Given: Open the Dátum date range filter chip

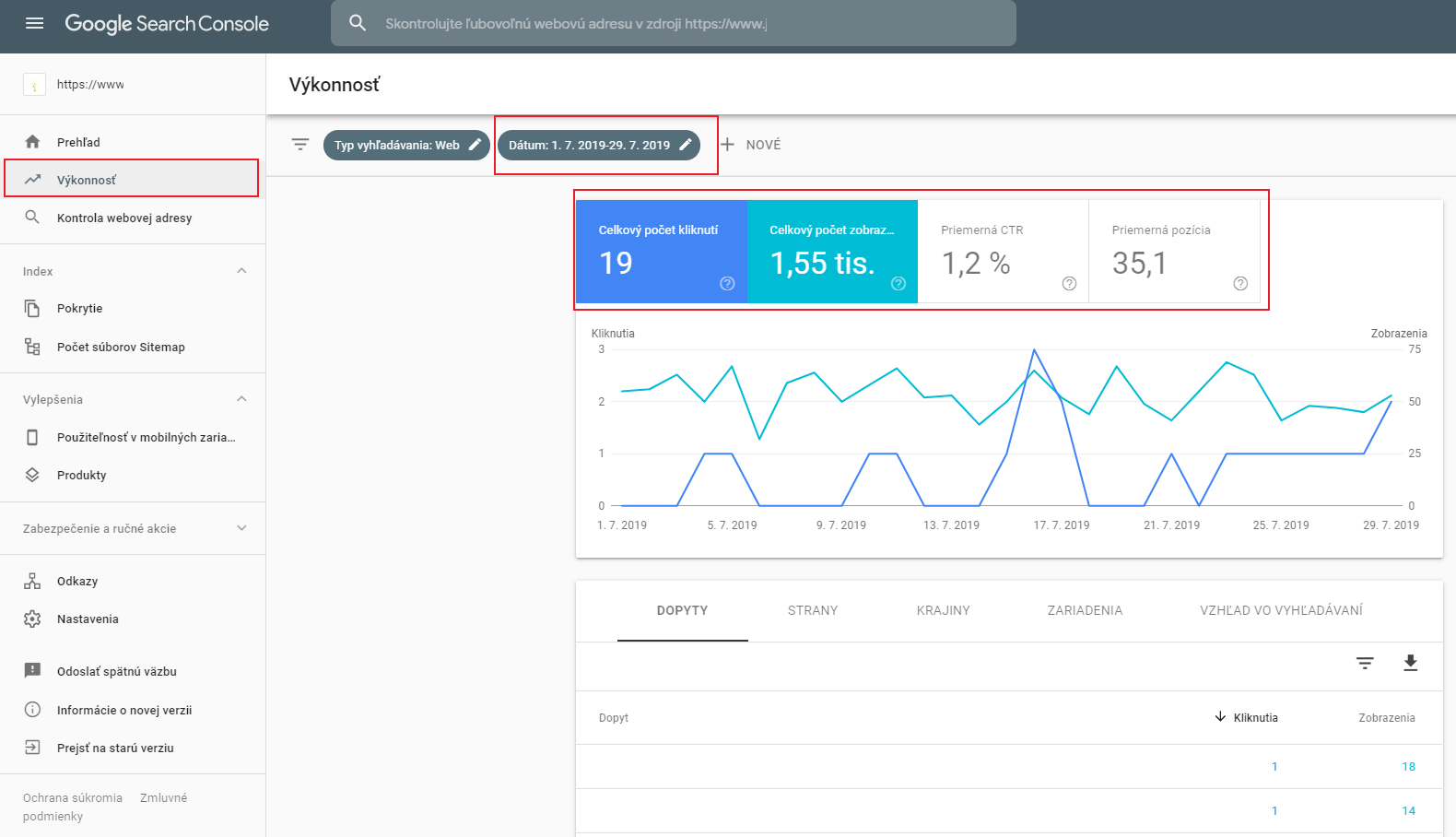Looking at the screenshot, I should (x=599, y=145).
